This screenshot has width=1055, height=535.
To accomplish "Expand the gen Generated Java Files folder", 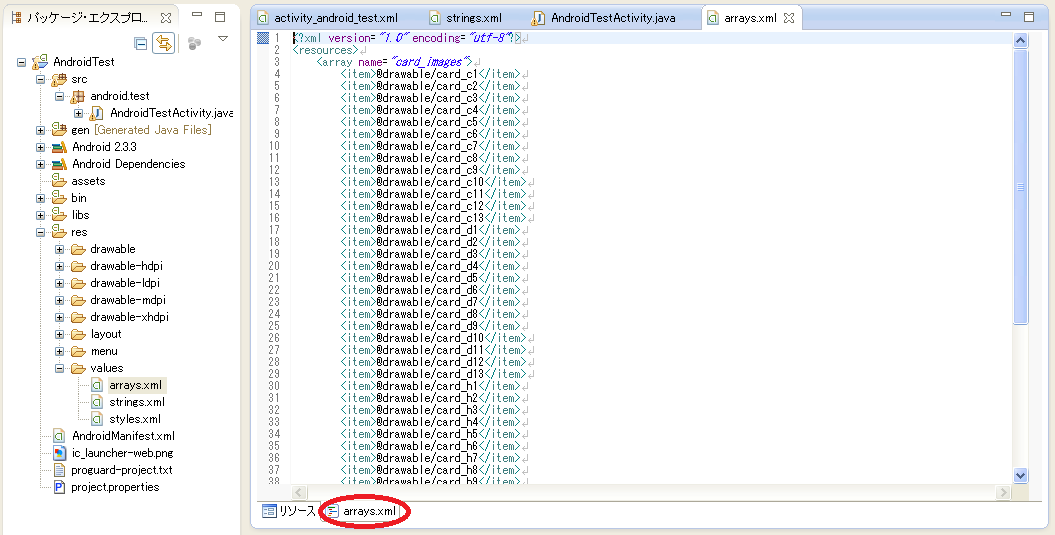I will click(41, 130).
